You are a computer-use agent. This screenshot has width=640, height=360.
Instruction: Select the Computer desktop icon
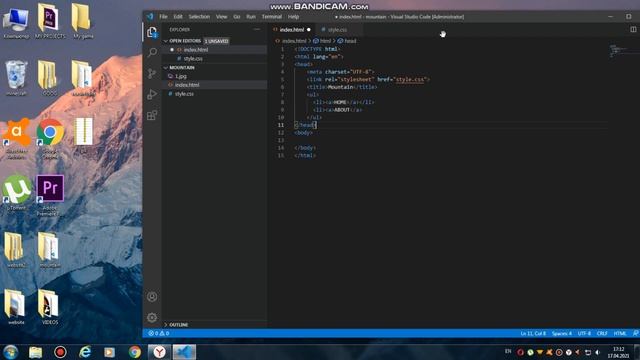click(16, 22)
